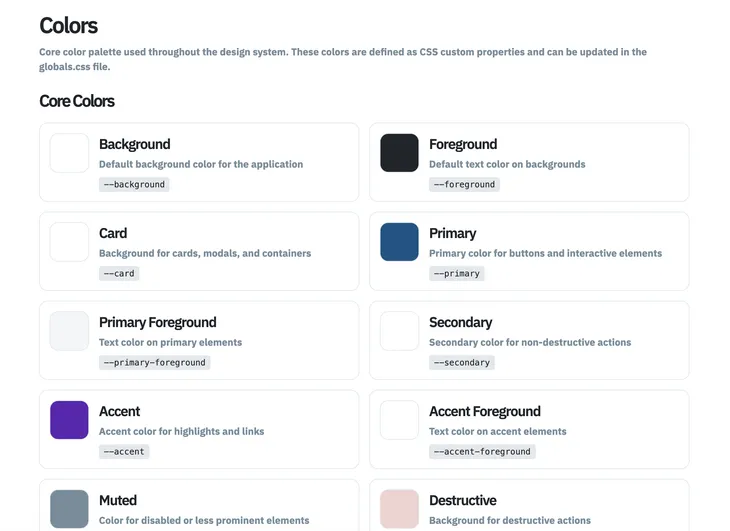Click the Background color swatch
The height and width of the screenshot is (531, 730).
(x=69, y=153)
